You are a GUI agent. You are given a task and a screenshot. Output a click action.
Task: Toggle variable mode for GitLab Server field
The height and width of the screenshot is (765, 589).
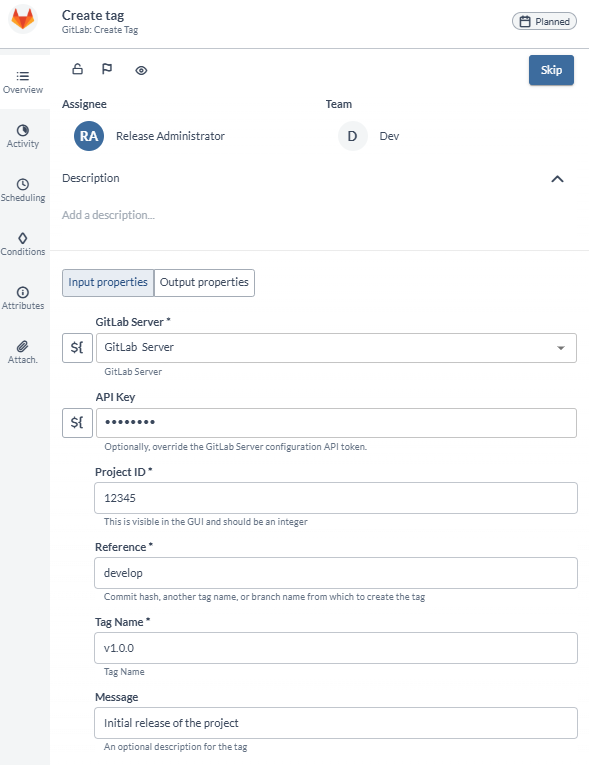coord(77,348)
